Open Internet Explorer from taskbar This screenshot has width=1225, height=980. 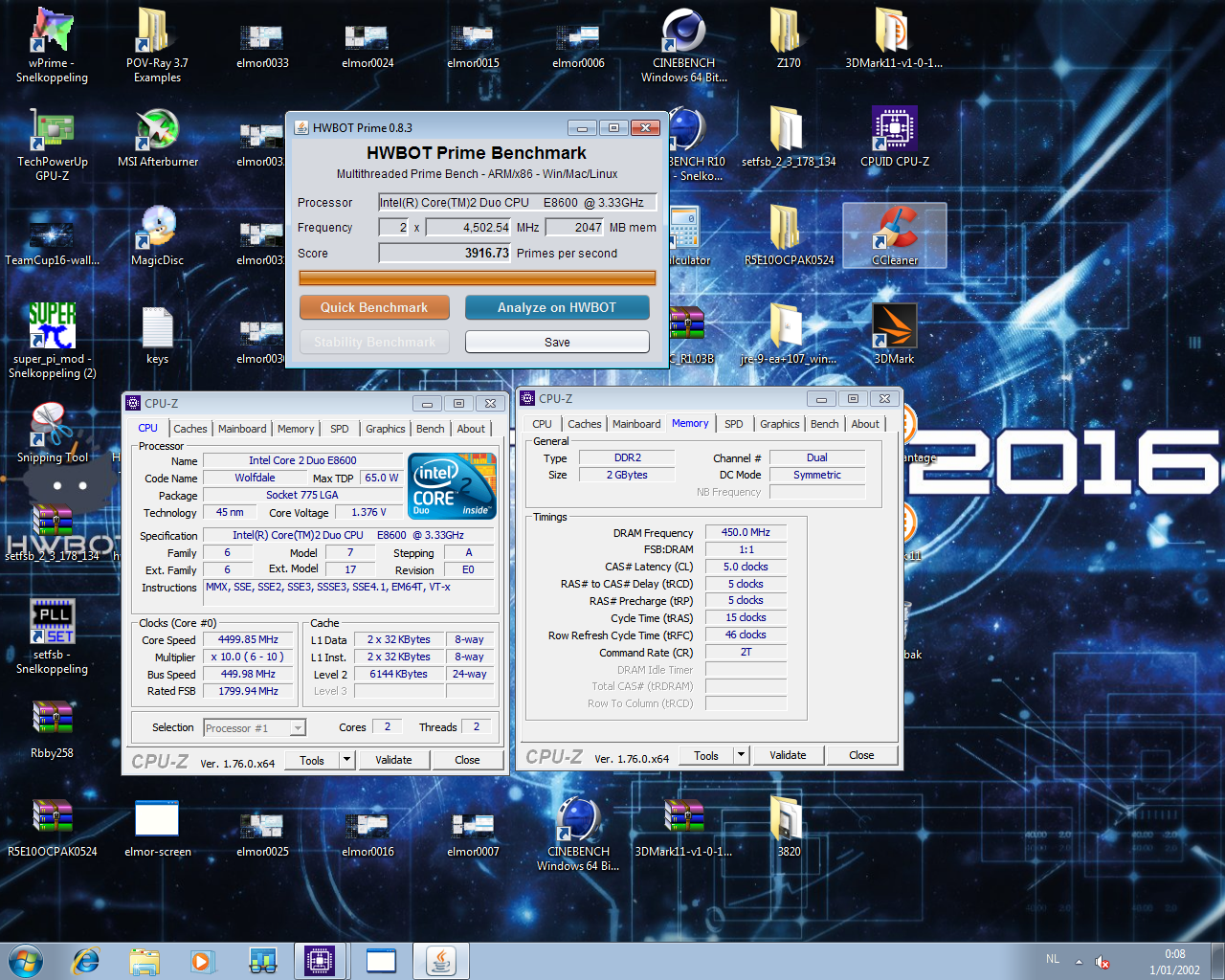click(86, 960)
